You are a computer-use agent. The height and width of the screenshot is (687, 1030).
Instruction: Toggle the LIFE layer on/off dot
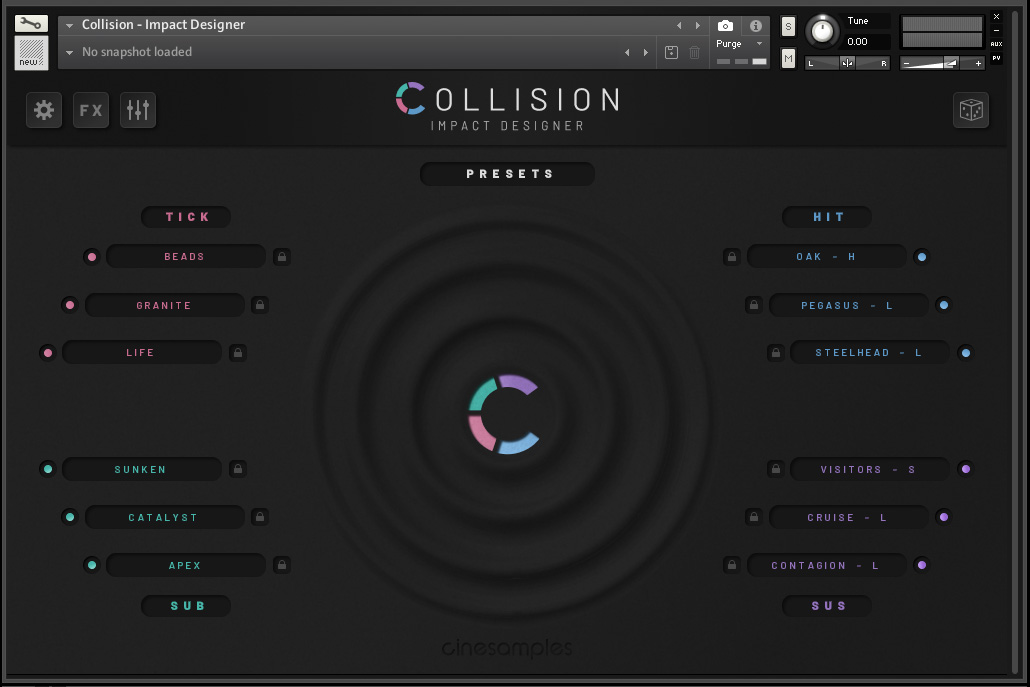coord(47,353)
